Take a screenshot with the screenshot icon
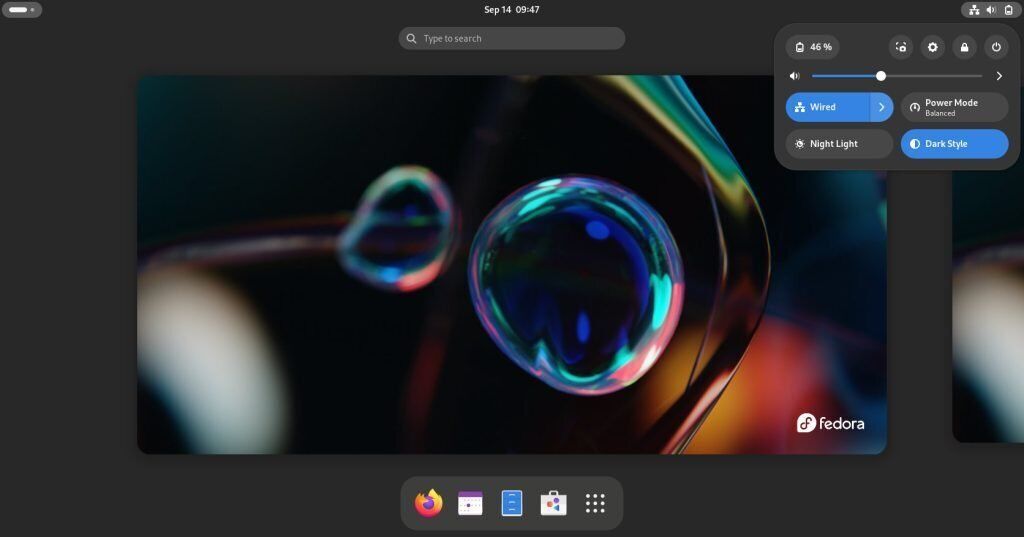Image resolution: width=1024 pixels, height=537 pixels. [901, 47]
